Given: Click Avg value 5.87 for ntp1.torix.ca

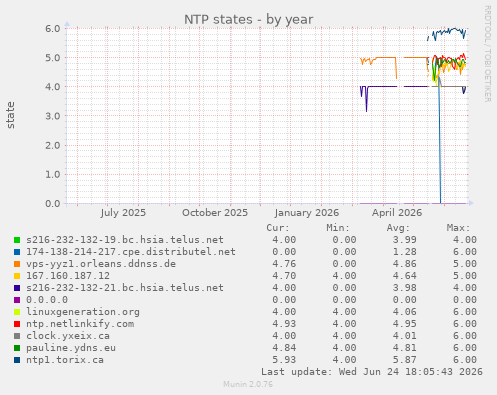Looking at the screenshot, I should coord(404,360).
